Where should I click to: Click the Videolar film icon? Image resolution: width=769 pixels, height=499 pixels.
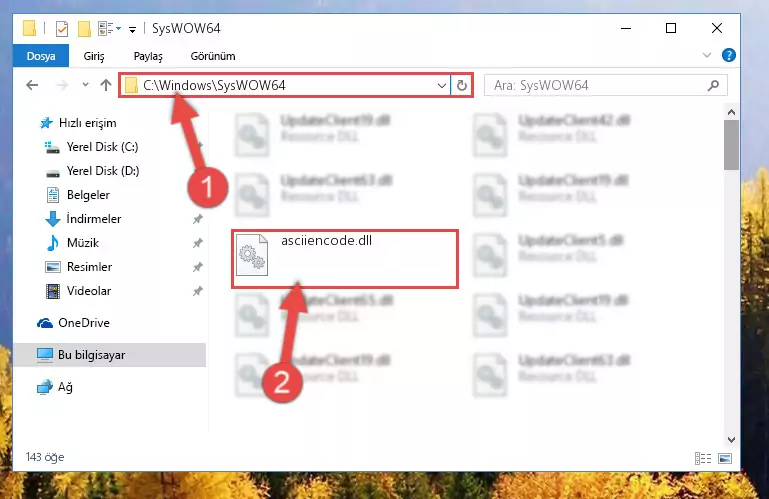[x=53, y=291]
